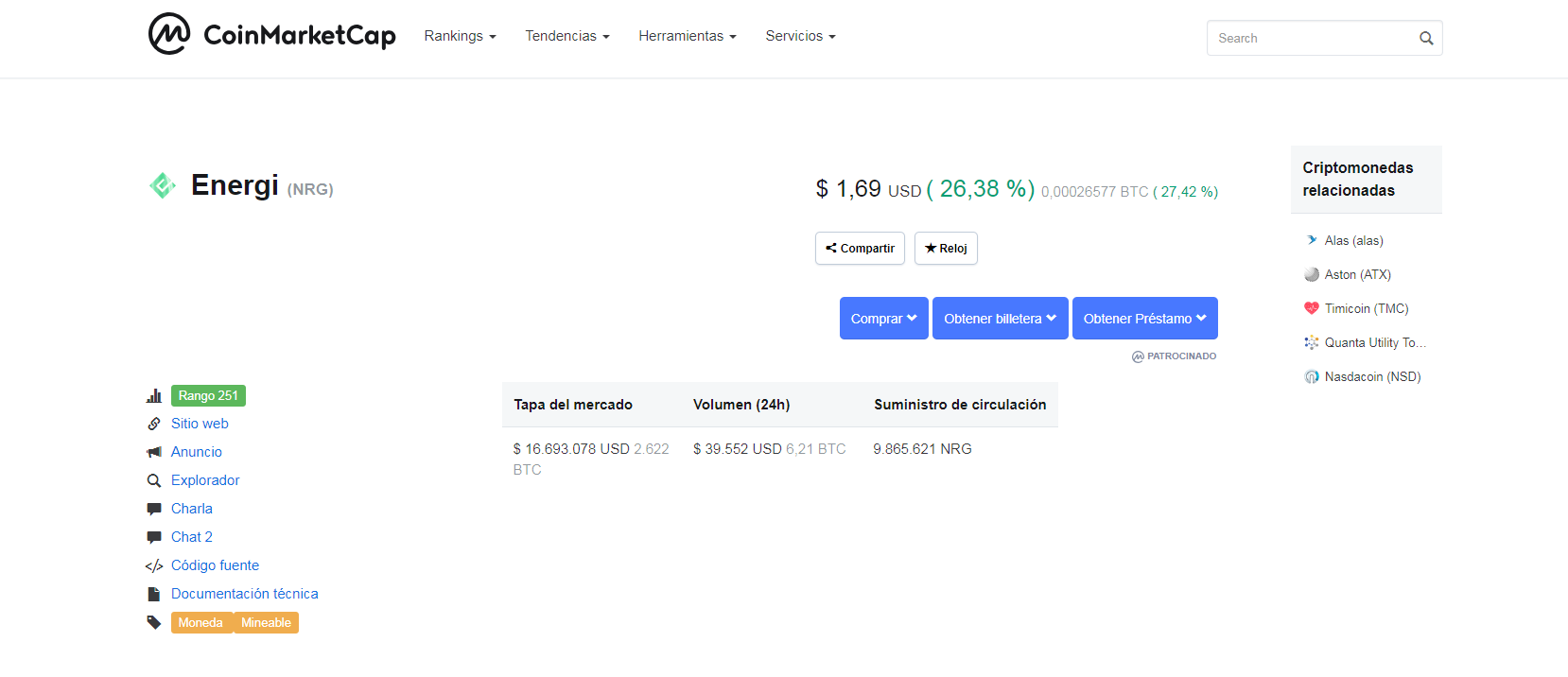Open the Código fuente link
1568x677 pixels.
pos(215,565)
